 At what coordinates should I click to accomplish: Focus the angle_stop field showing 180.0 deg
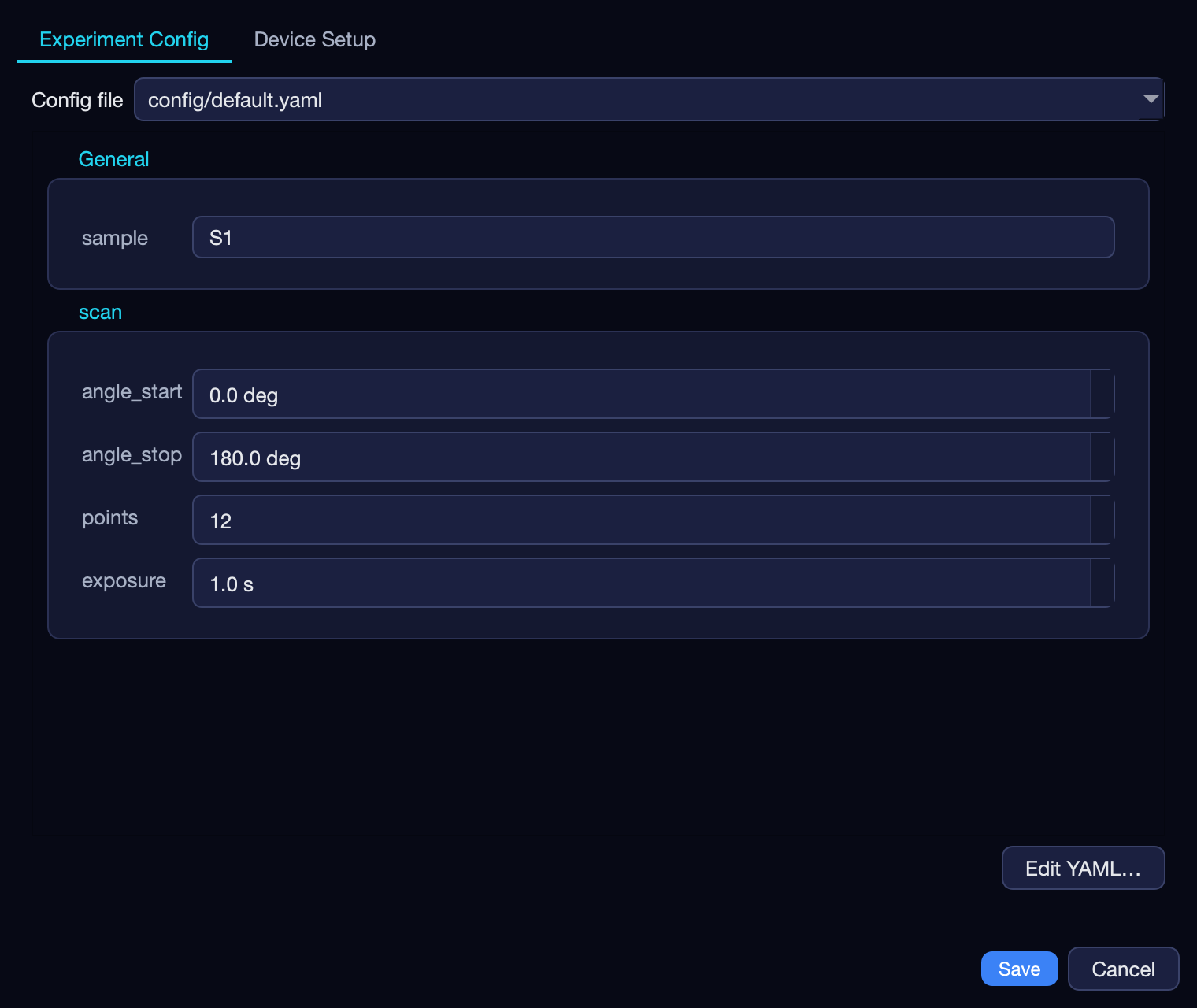click(x=654, y=457)
